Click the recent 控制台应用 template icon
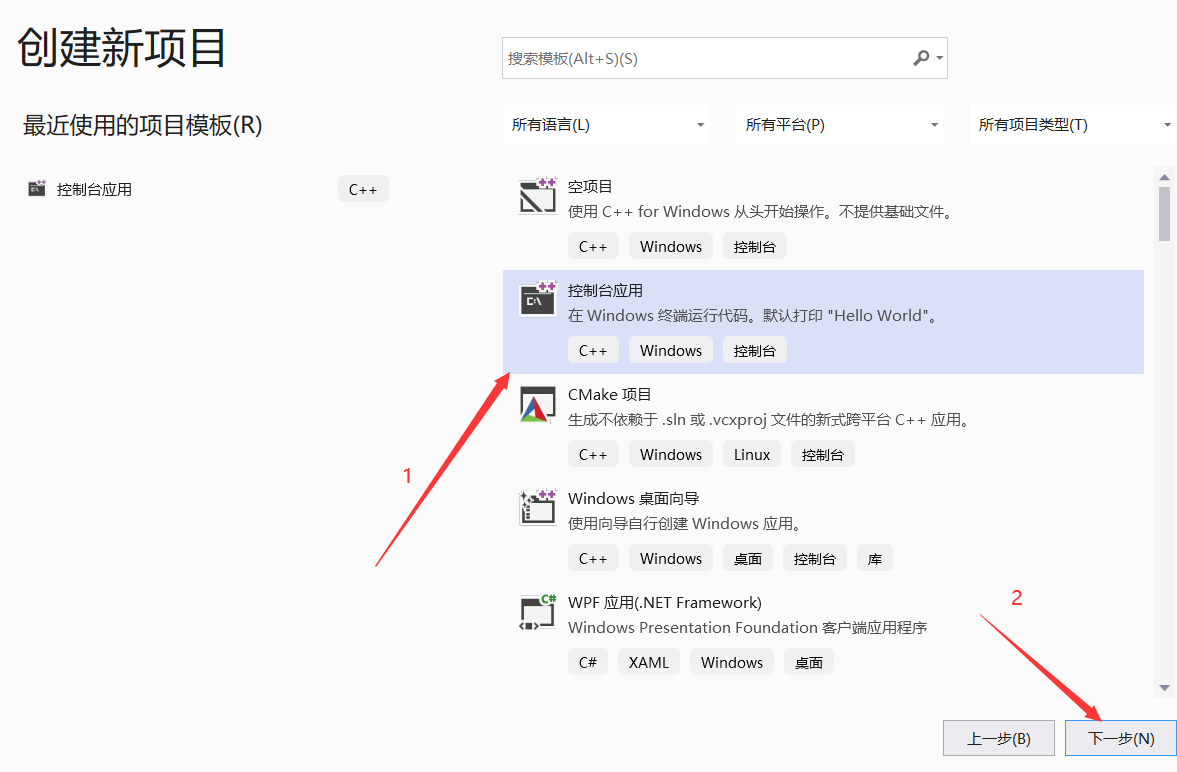Image resolution: width=1177 pixels, height=772 pixels. (x=37, y=188)
